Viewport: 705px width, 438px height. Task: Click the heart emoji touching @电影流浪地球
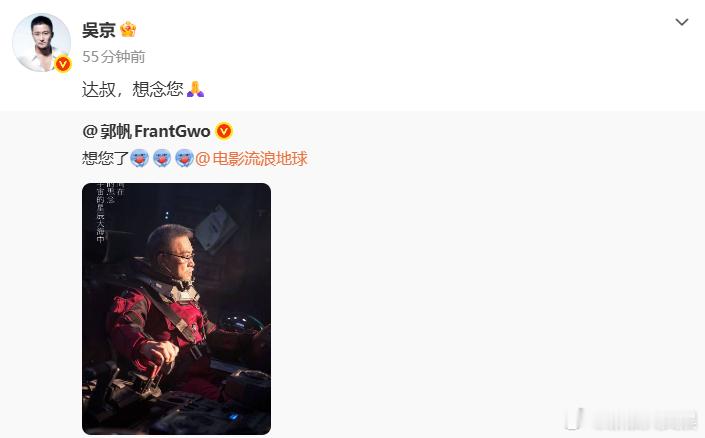pyautogui.click(x=184, y=158)
